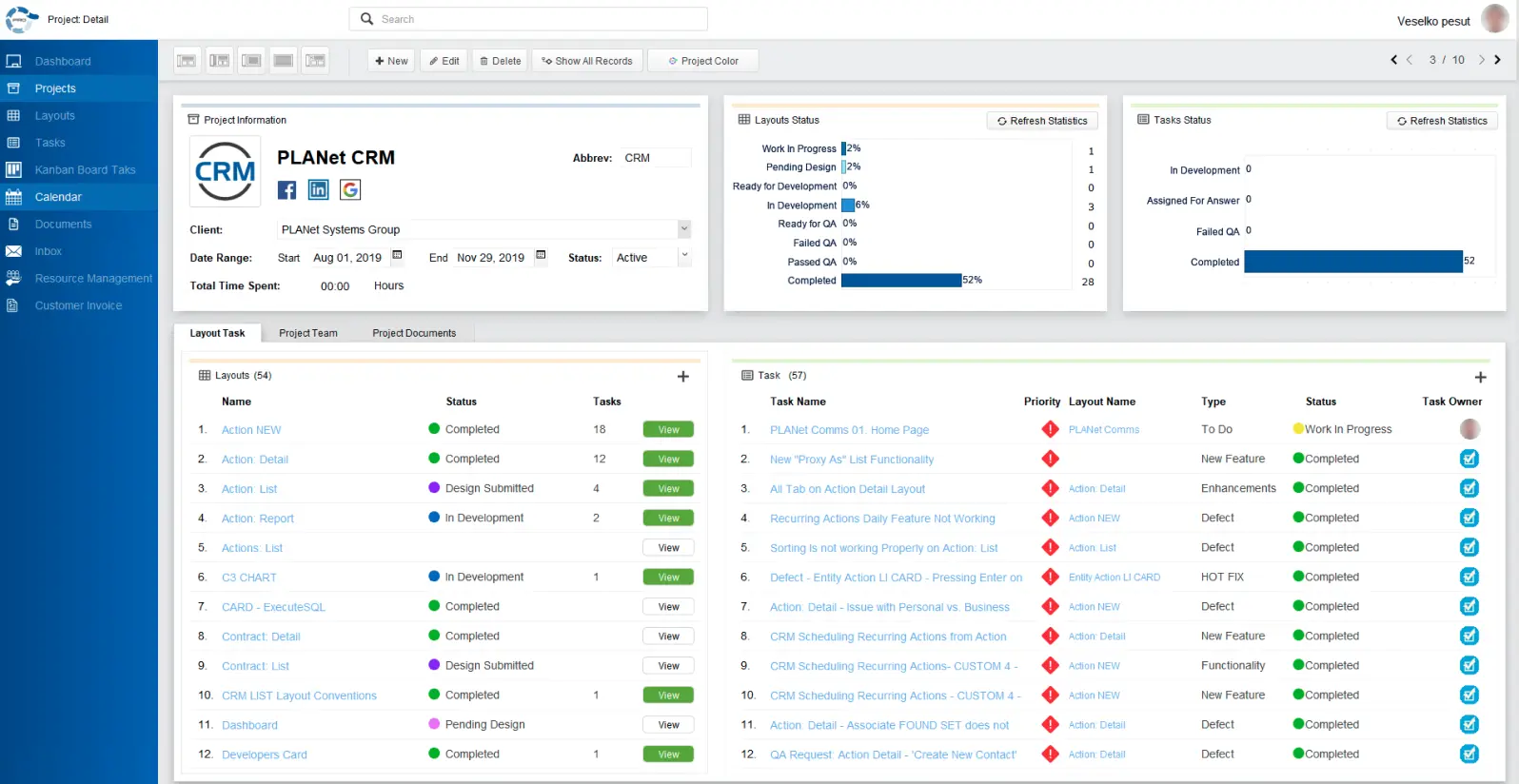Click Completed 52% bar in Layouts Status chart
Viewport: 1519px width, 784px height.
[901, 280]
